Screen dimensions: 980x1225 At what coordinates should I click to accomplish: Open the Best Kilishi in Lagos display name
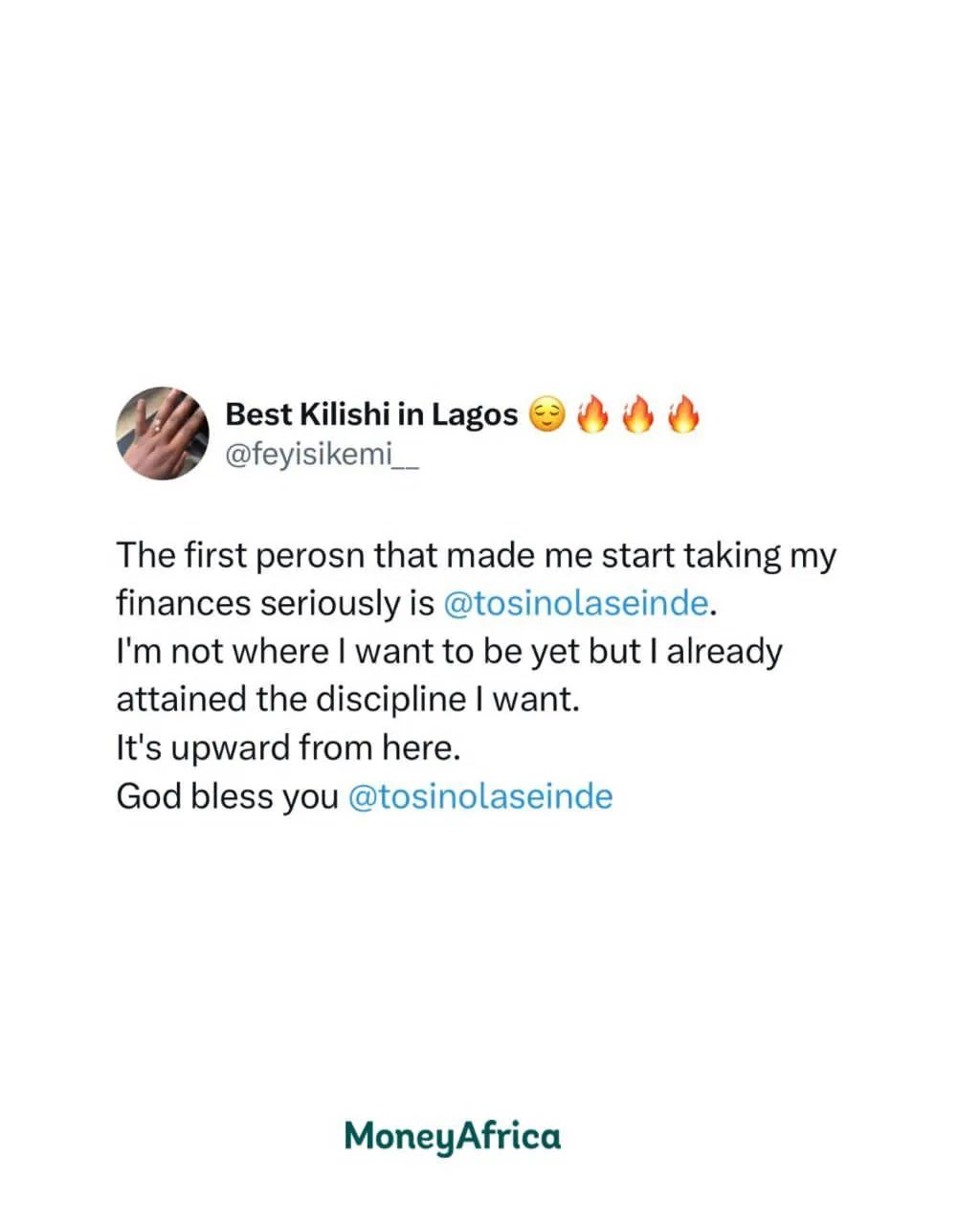tap(371, 414)
